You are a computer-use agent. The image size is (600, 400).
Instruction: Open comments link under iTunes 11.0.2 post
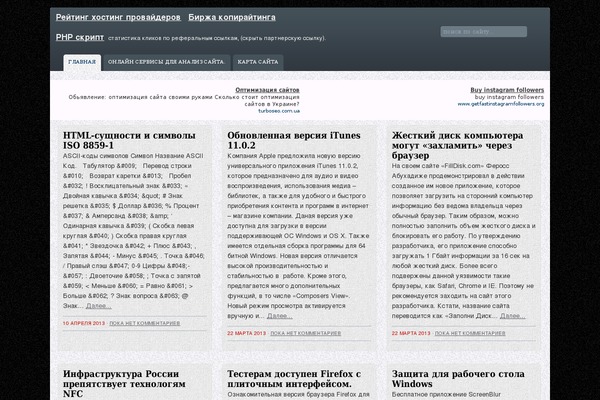(306, 333)
